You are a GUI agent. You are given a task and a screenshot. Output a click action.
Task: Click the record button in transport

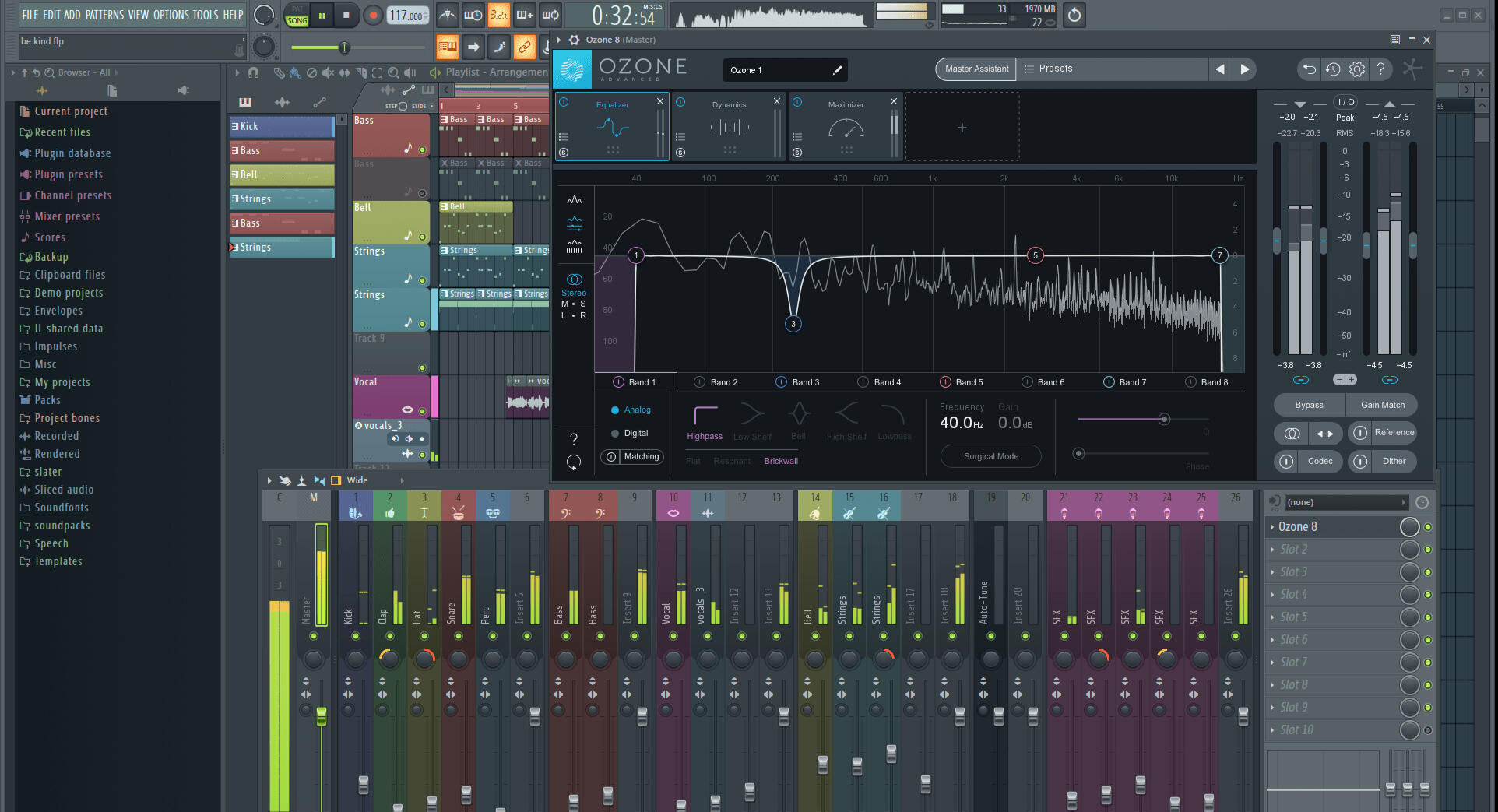coord(374,15)
